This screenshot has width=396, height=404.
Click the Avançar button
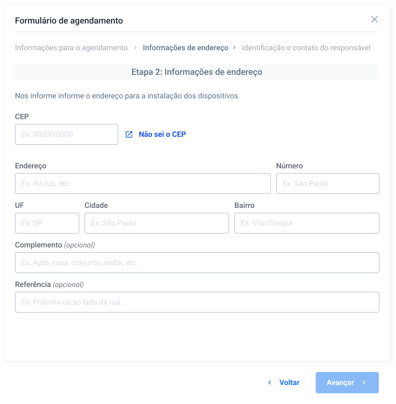point(347,383)
